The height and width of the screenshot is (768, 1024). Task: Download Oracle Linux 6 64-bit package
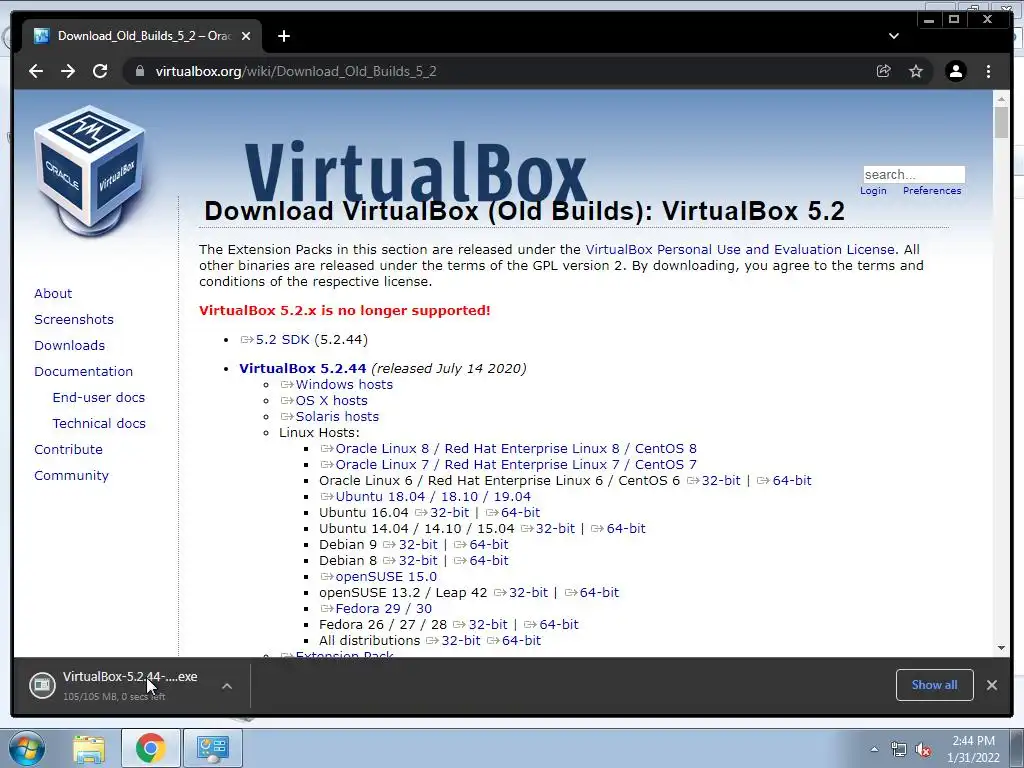coord(784,481)
